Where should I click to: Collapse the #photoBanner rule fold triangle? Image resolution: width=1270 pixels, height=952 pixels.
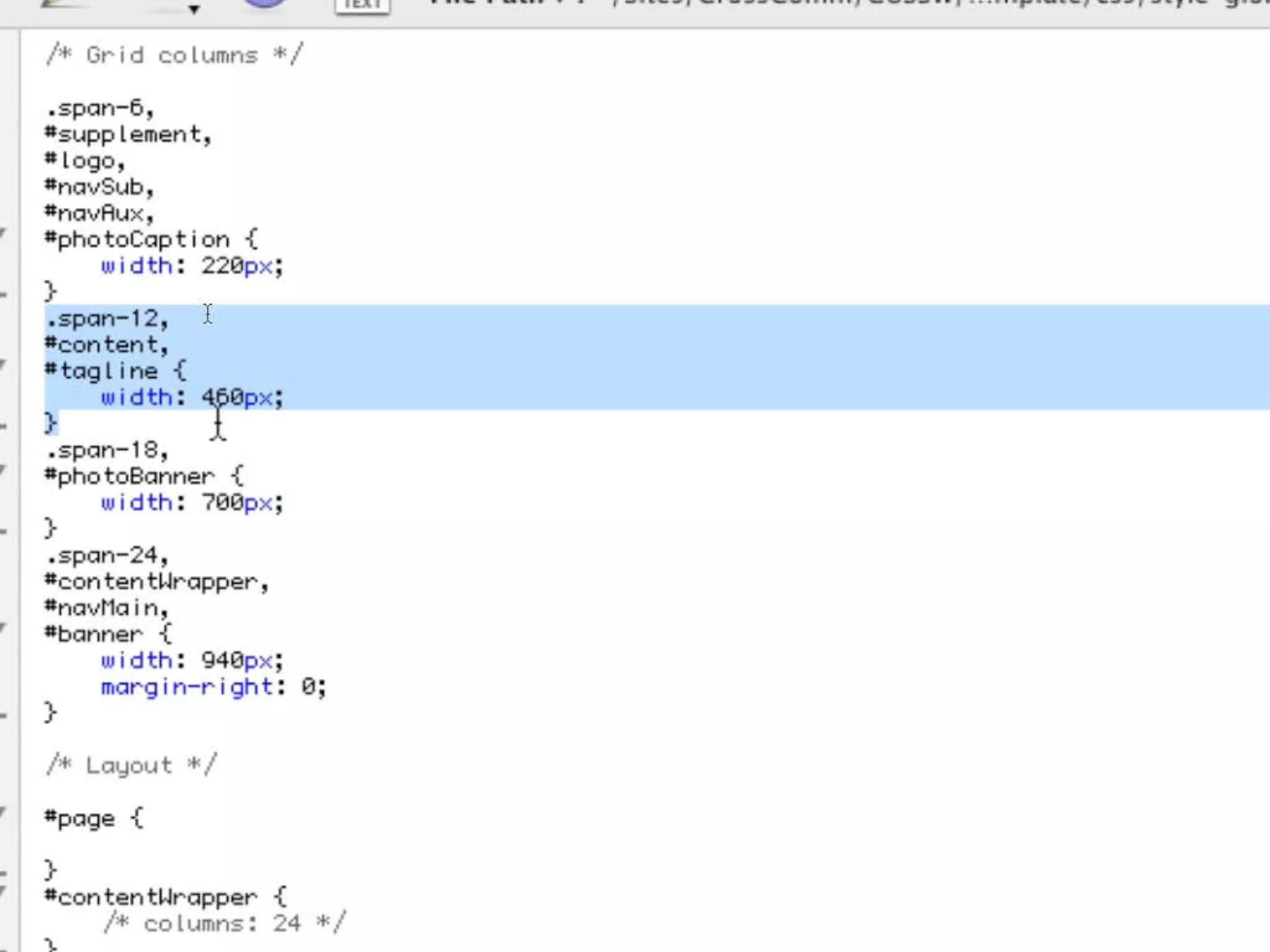3,470
